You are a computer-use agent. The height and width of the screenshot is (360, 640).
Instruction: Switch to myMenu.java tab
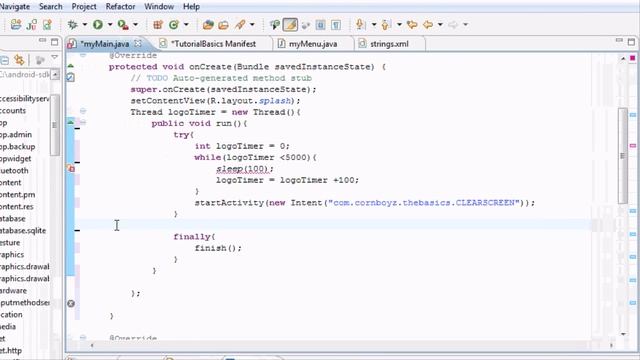[313, 44]
